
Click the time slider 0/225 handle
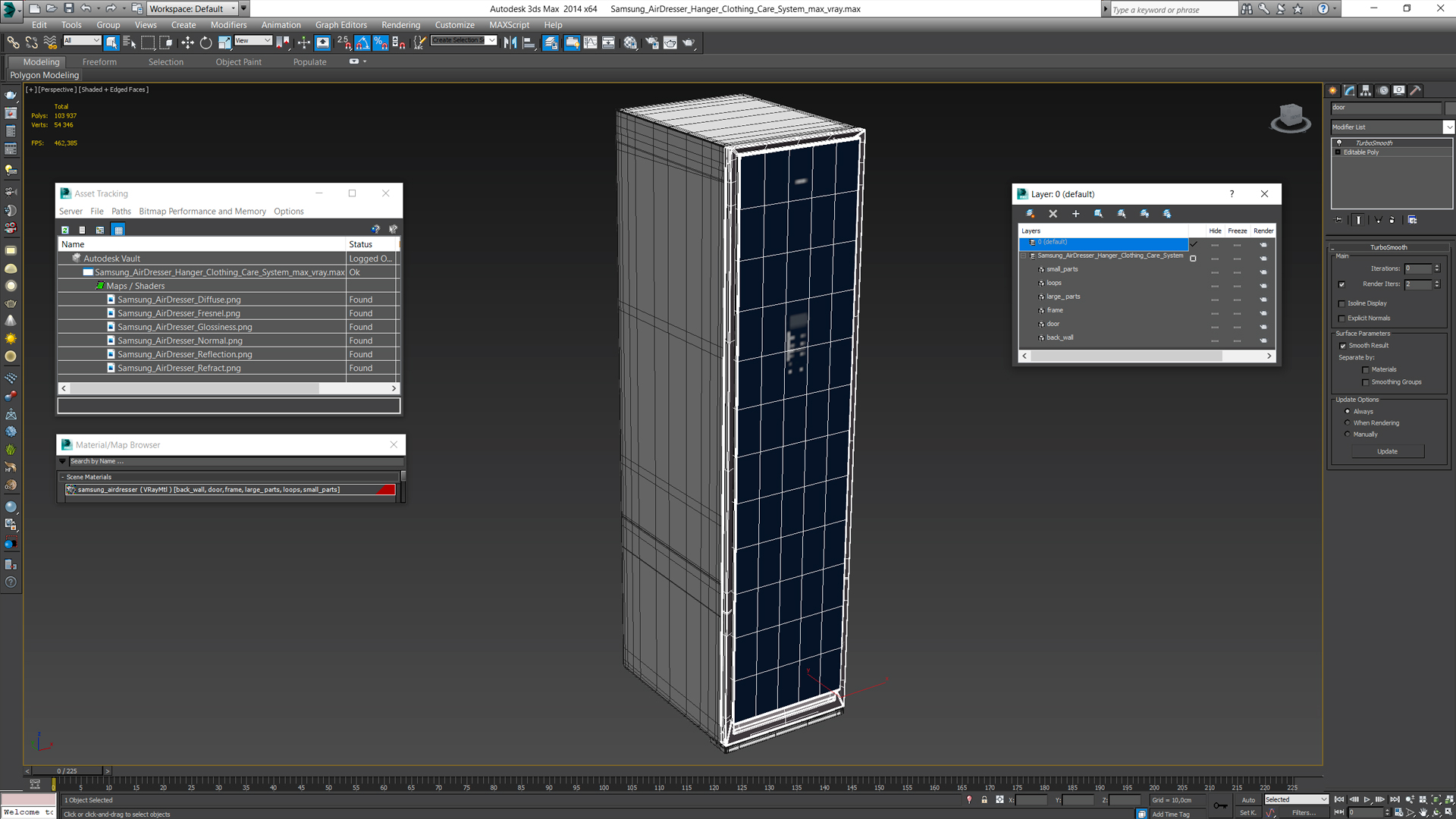tap(67, 771)
